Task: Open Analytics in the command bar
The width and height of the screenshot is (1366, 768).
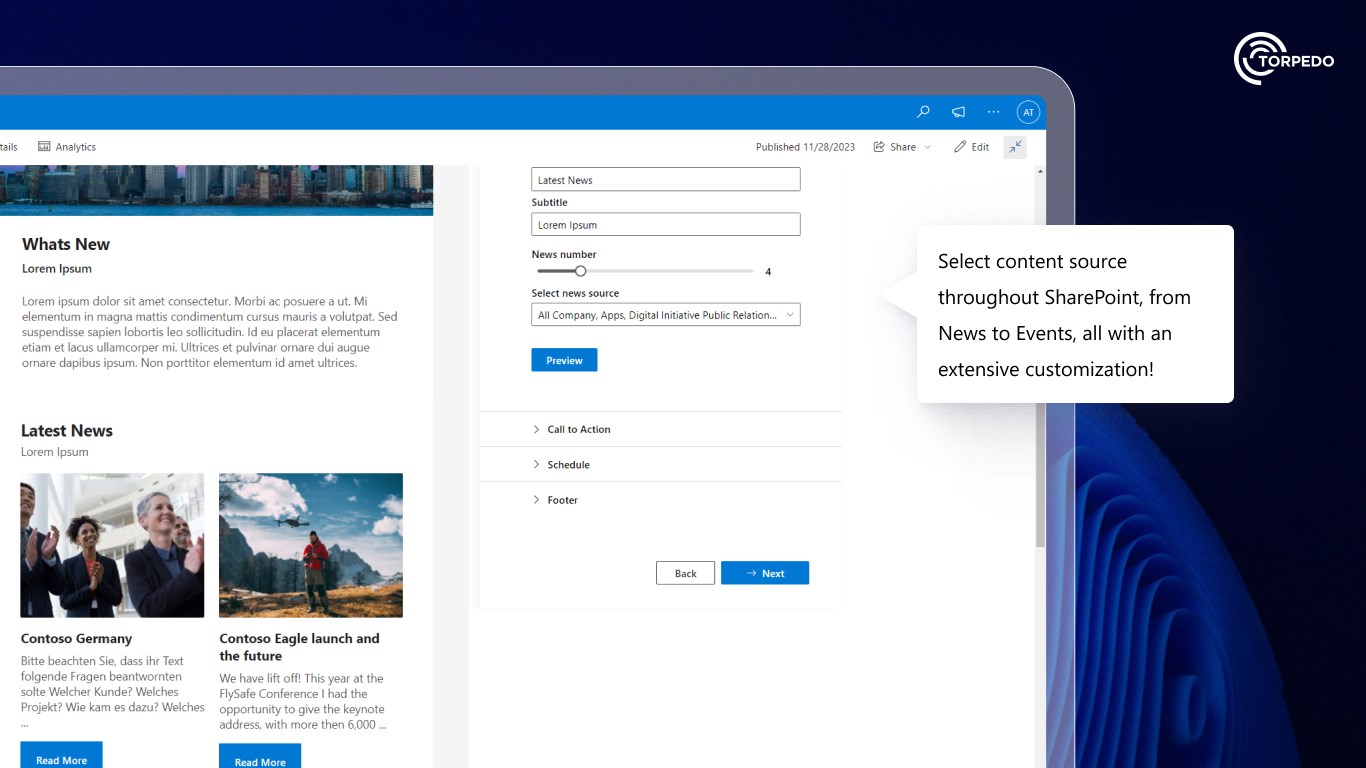Action: 67,147
